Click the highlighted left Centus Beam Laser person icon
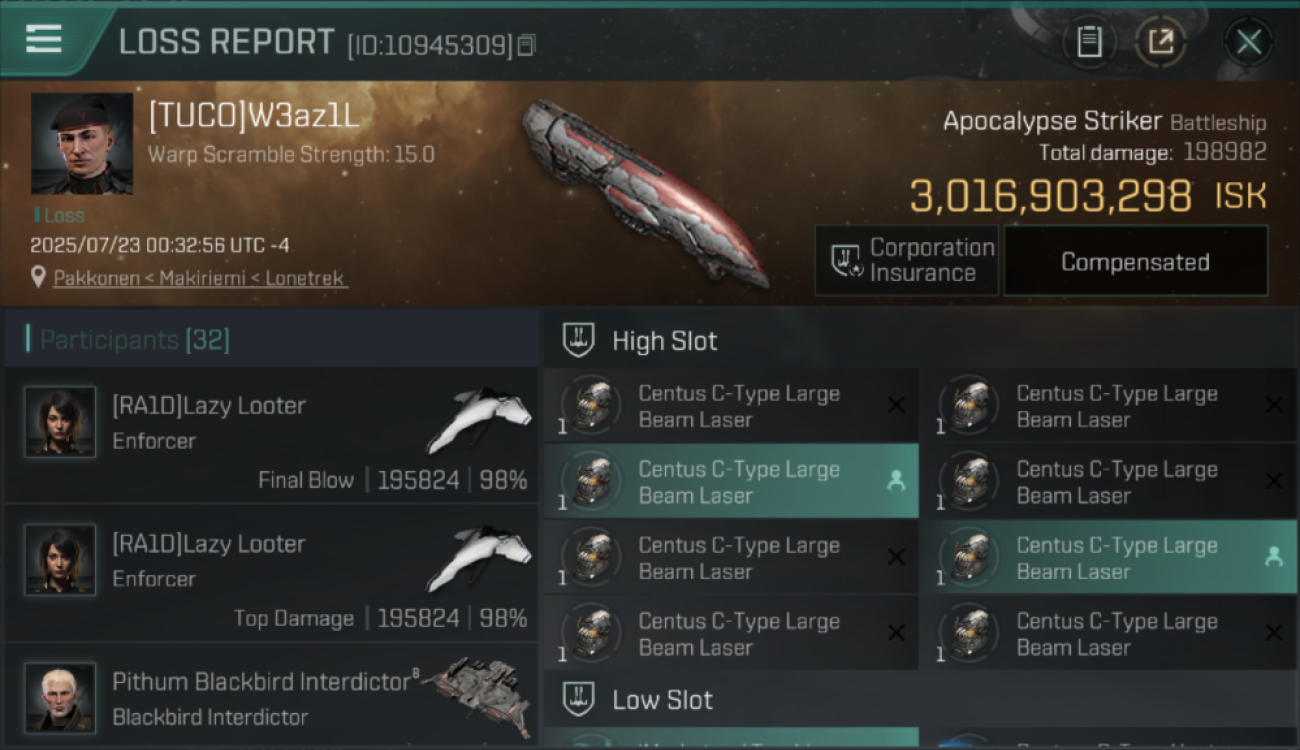This screenshot has width=1300, height=750. [896, 481]
